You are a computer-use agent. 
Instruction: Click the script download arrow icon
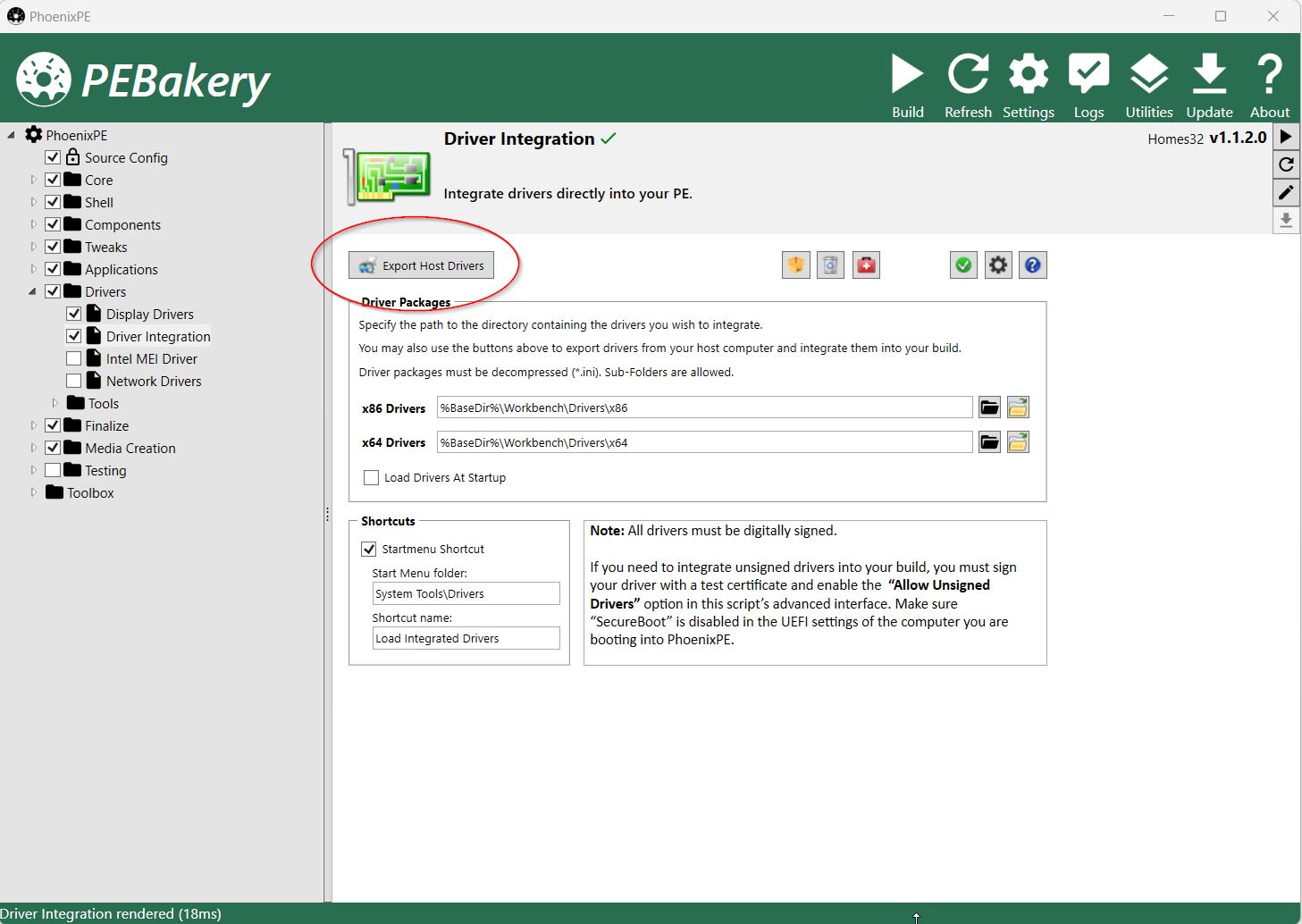[1286, 220]
